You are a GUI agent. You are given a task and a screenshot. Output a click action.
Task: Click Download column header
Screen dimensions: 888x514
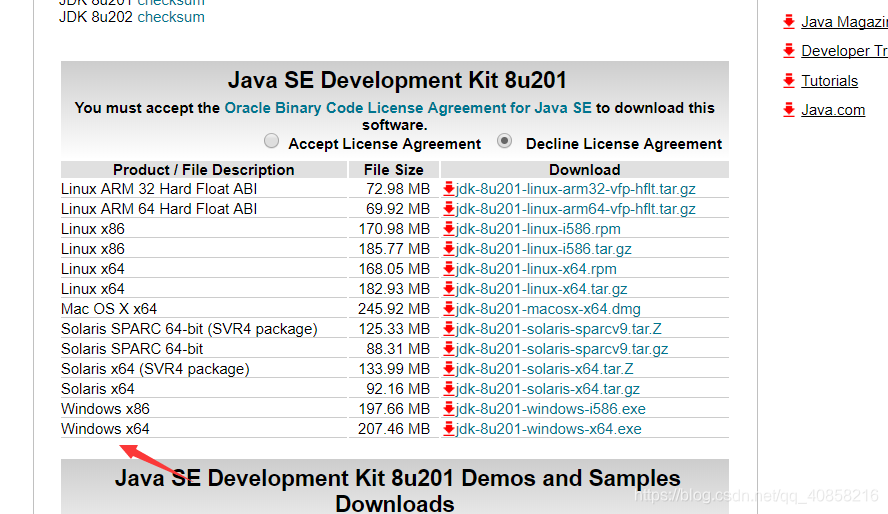point(584,170)
